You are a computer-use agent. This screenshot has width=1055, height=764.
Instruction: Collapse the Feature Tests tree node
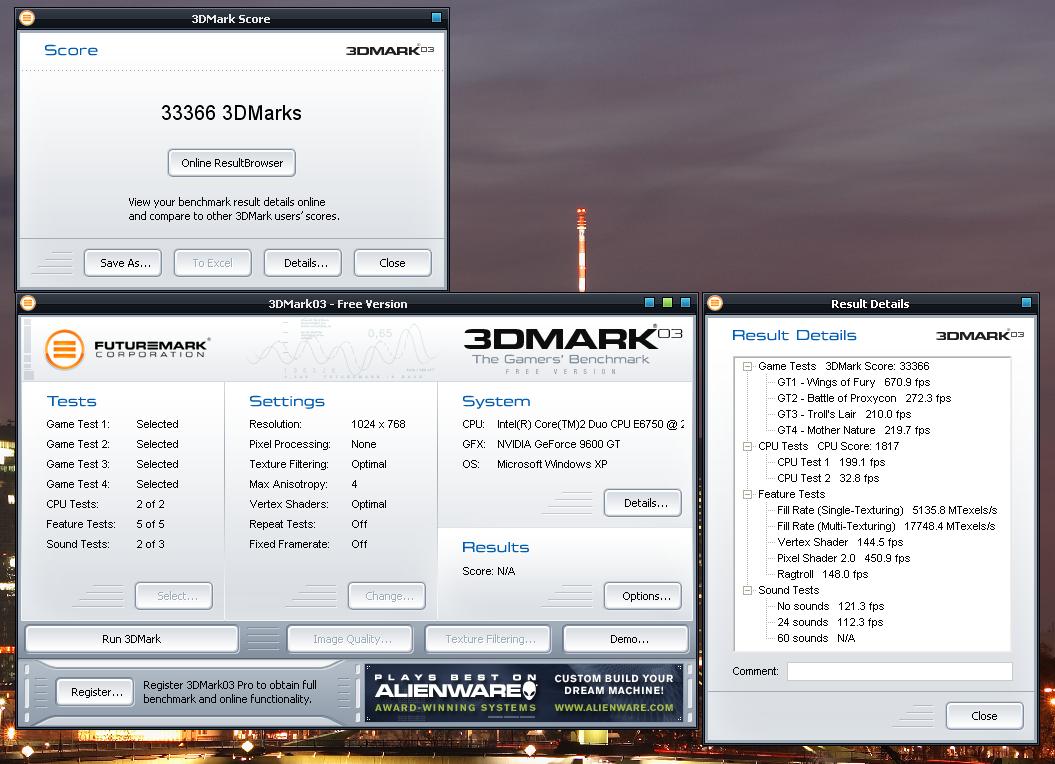(747, 494)
